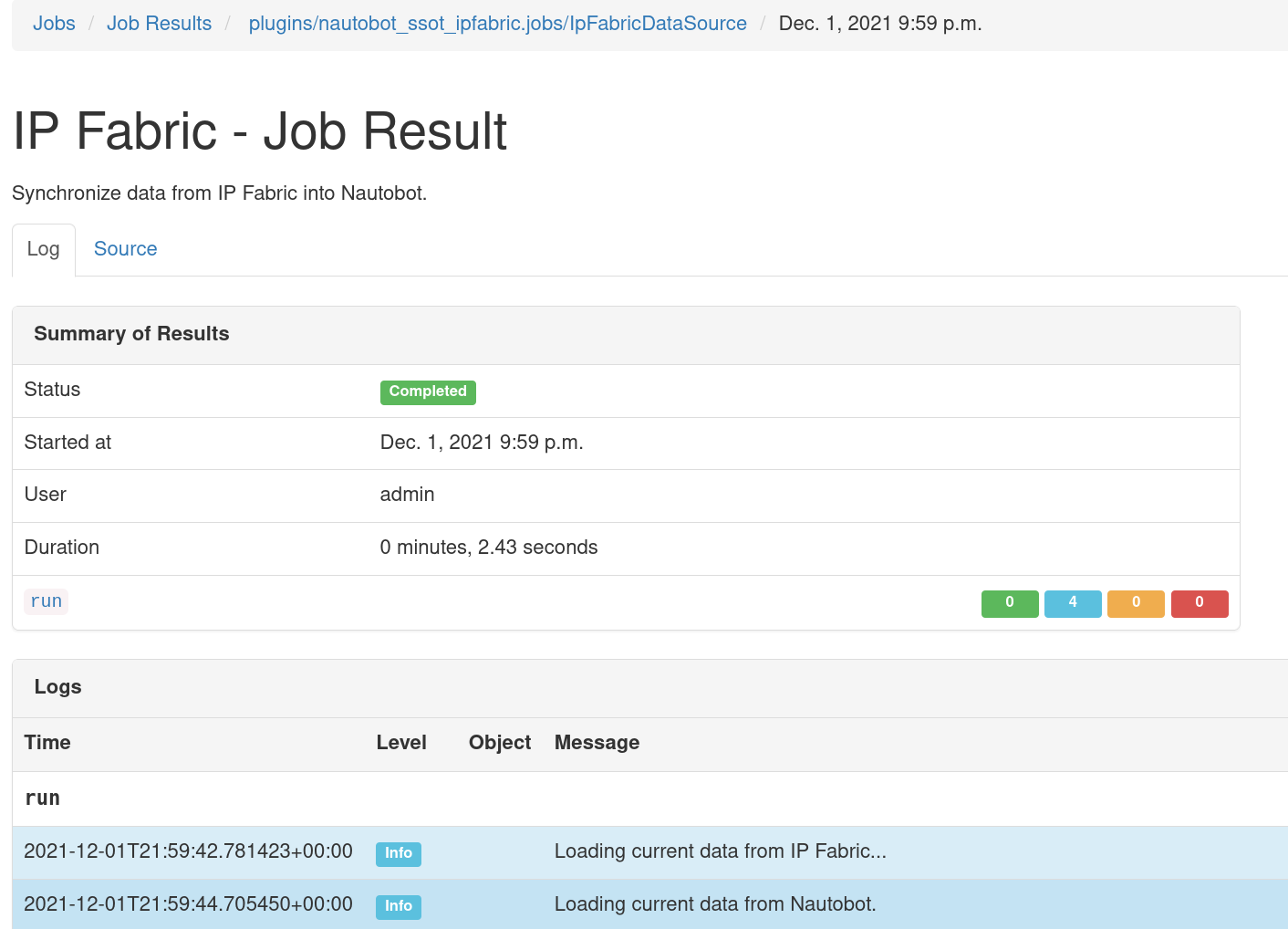The image size is (1288, 929).
Task: Click the Completed status badge
Action: click(428, 391)
